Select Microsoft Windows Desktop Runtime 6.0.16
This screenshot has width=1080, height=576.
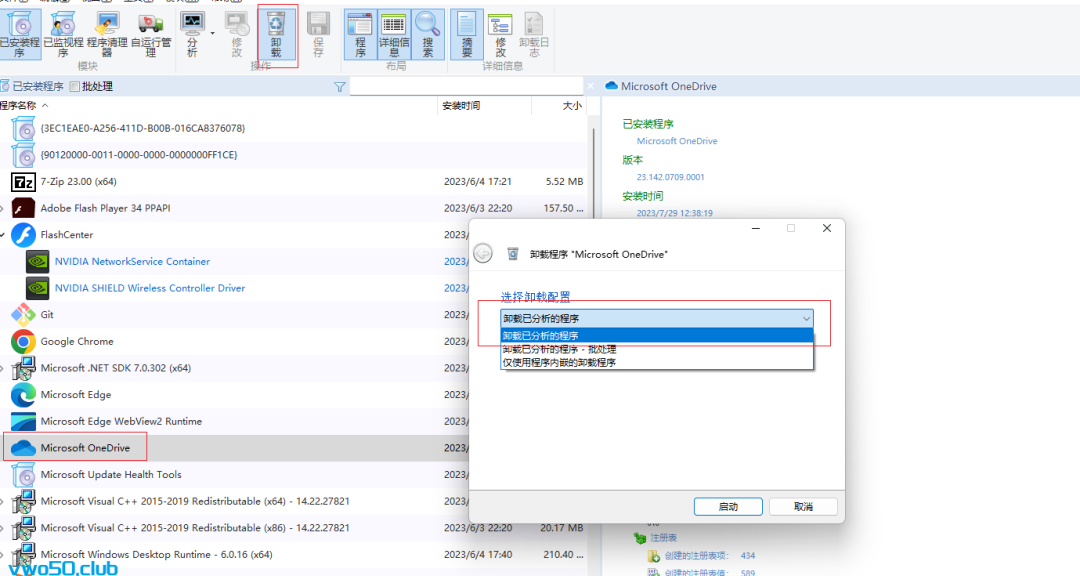[156, 555]
